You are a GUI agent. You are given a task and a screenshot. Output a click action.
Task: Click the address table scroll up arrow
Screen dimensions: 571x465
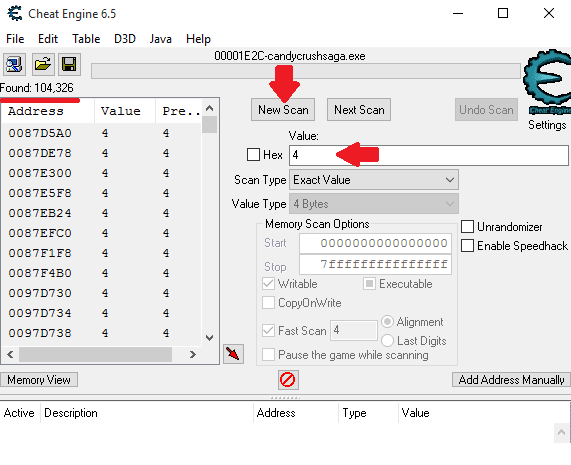562,433
